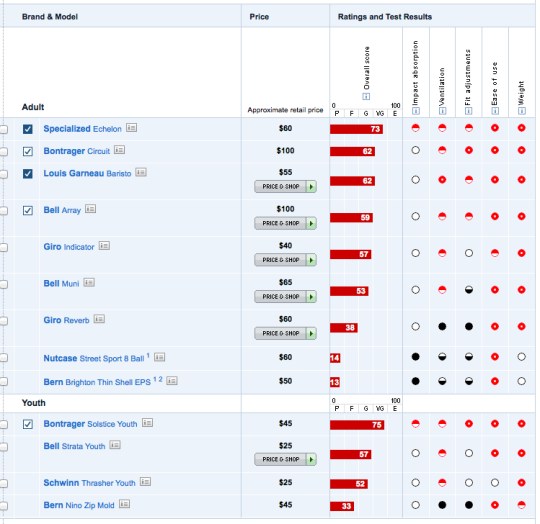Click the Youth section heading
The width and height of the screenshot is (540, 524).
(33, 403)
